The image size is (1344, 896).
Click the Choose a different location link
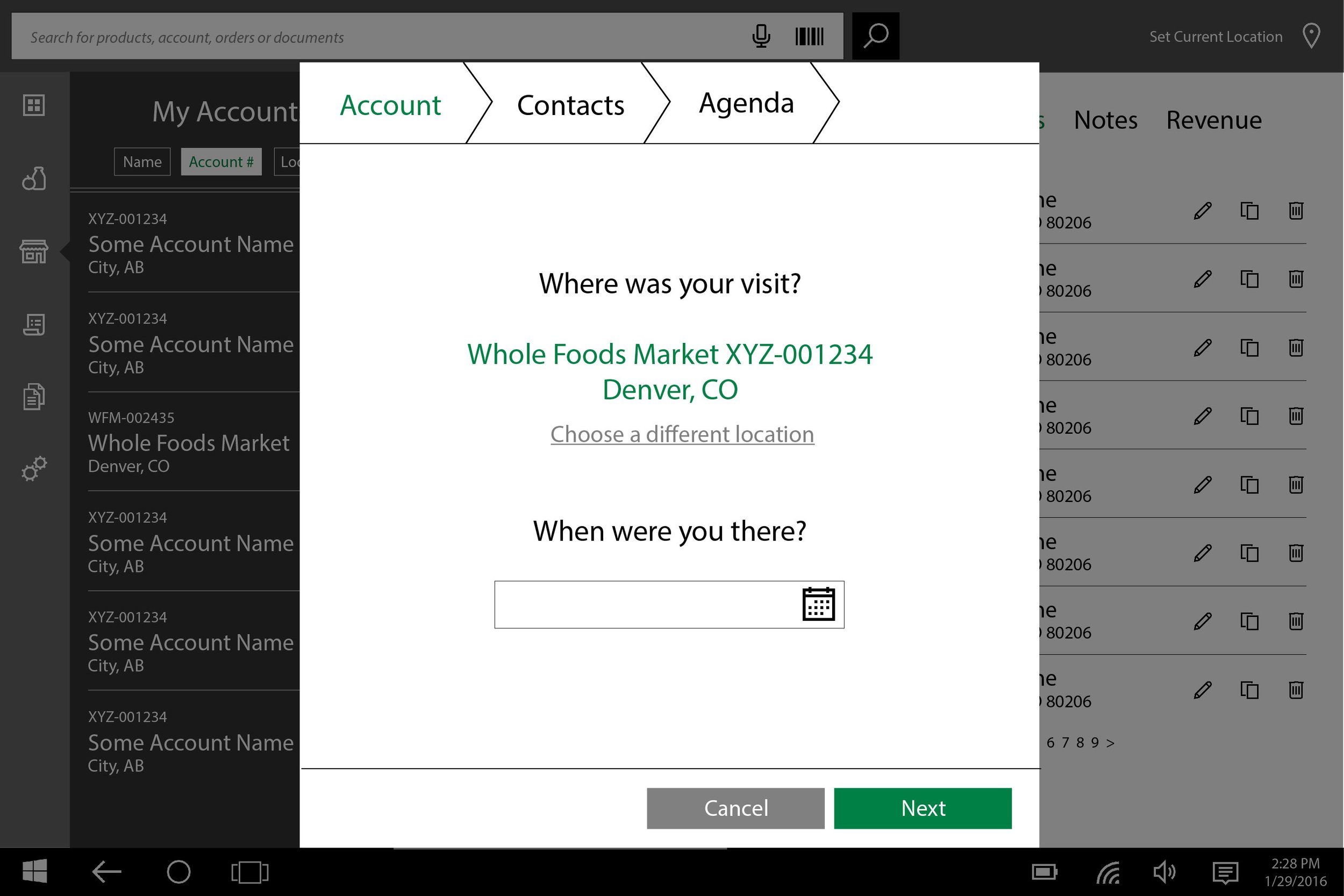coord(682,434)
